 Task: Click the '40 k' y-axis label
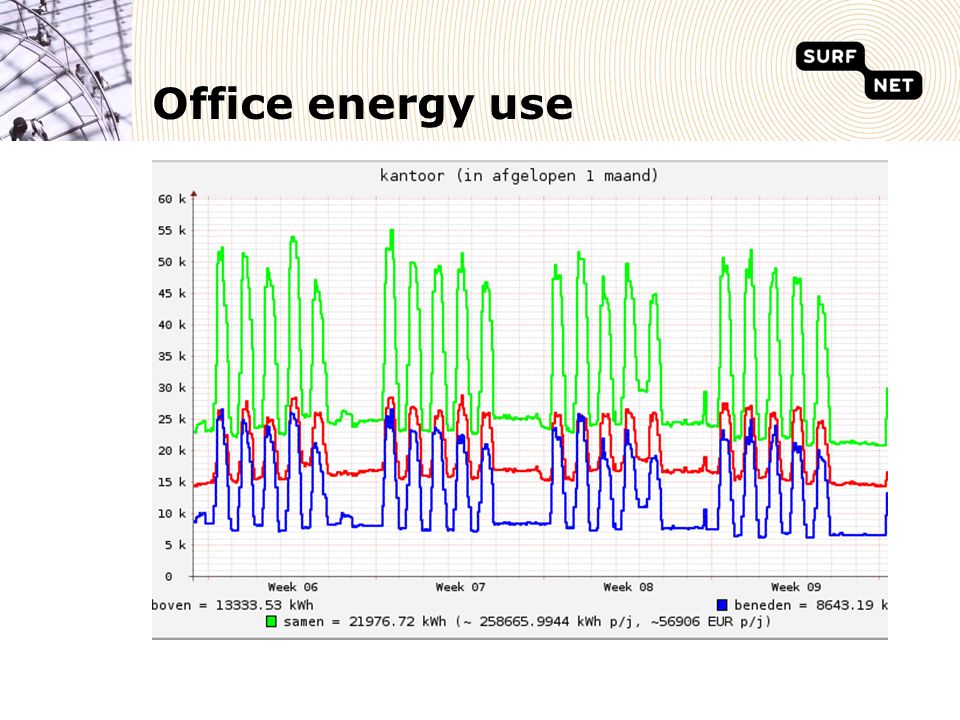(171, 324)
